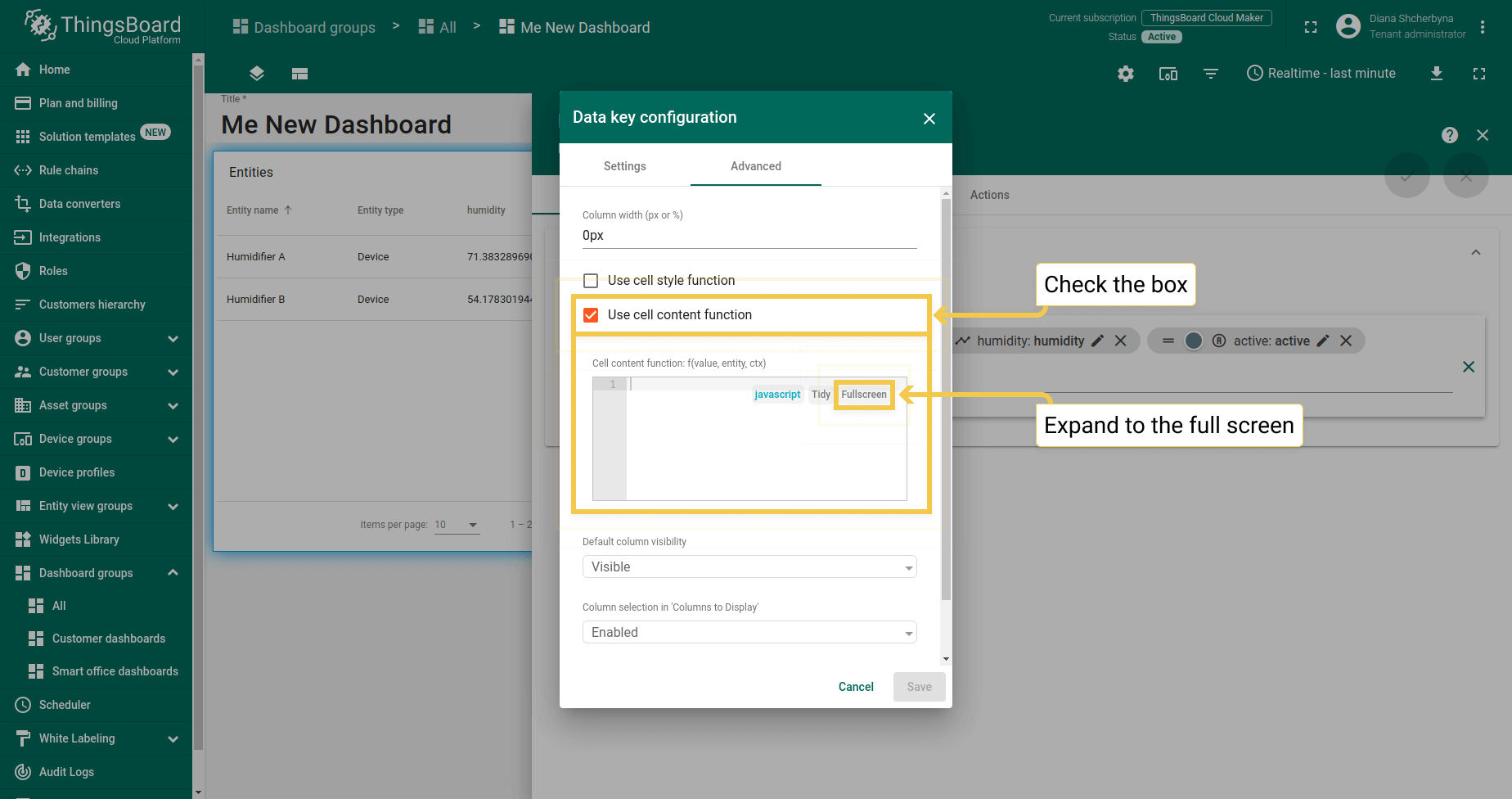The height and width of the screenshot is (799, 1512).
Task: Remove the active data key chip
Action: 1346,341
